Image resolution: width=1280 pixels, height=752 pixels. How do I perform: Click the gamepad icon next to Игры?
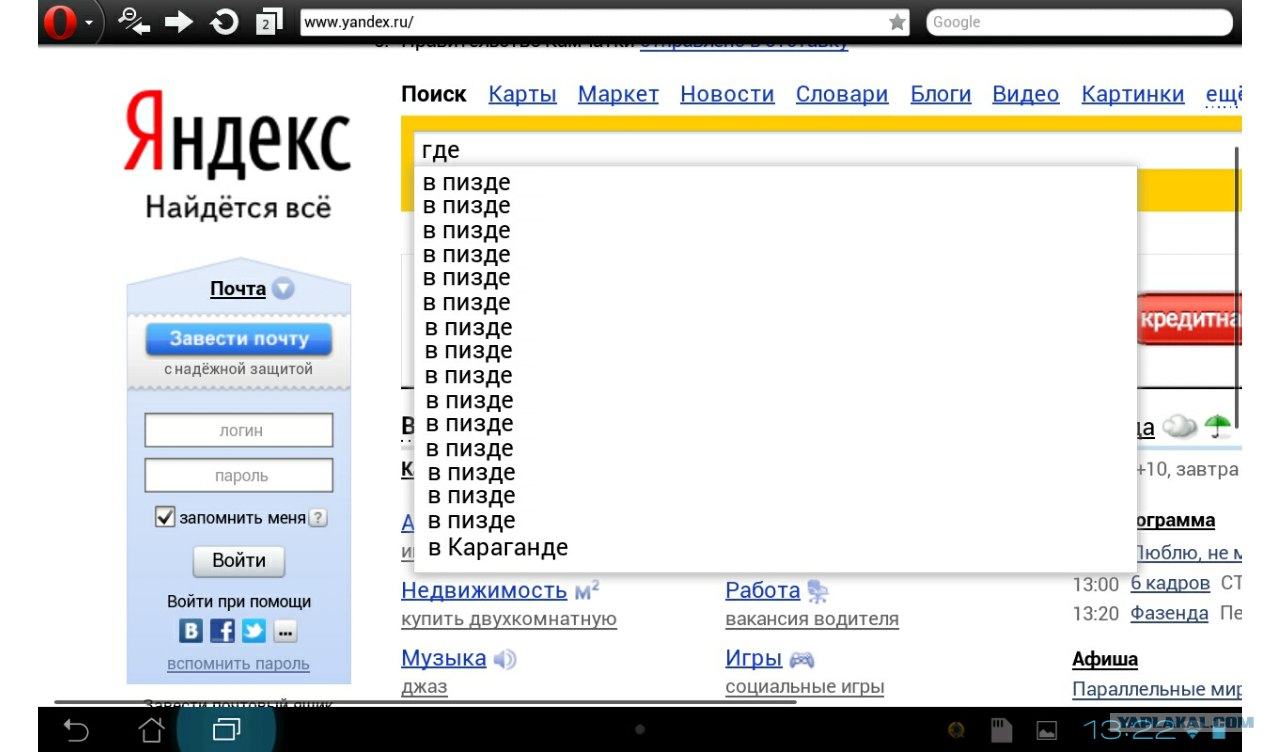[x=802, y=659]
